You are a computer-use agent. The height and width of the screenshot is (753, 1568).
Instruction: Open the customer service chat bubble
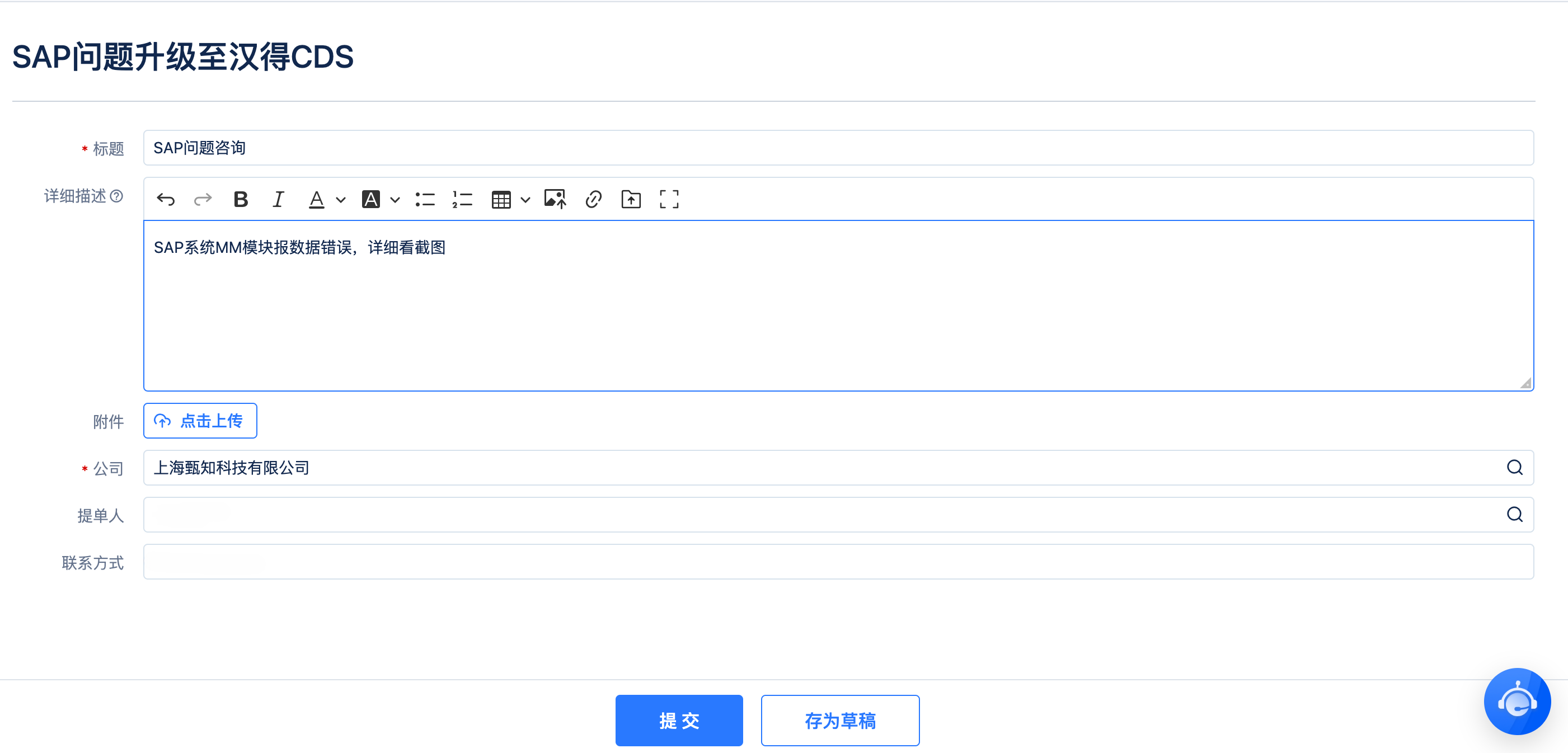tap(1517, 702)
